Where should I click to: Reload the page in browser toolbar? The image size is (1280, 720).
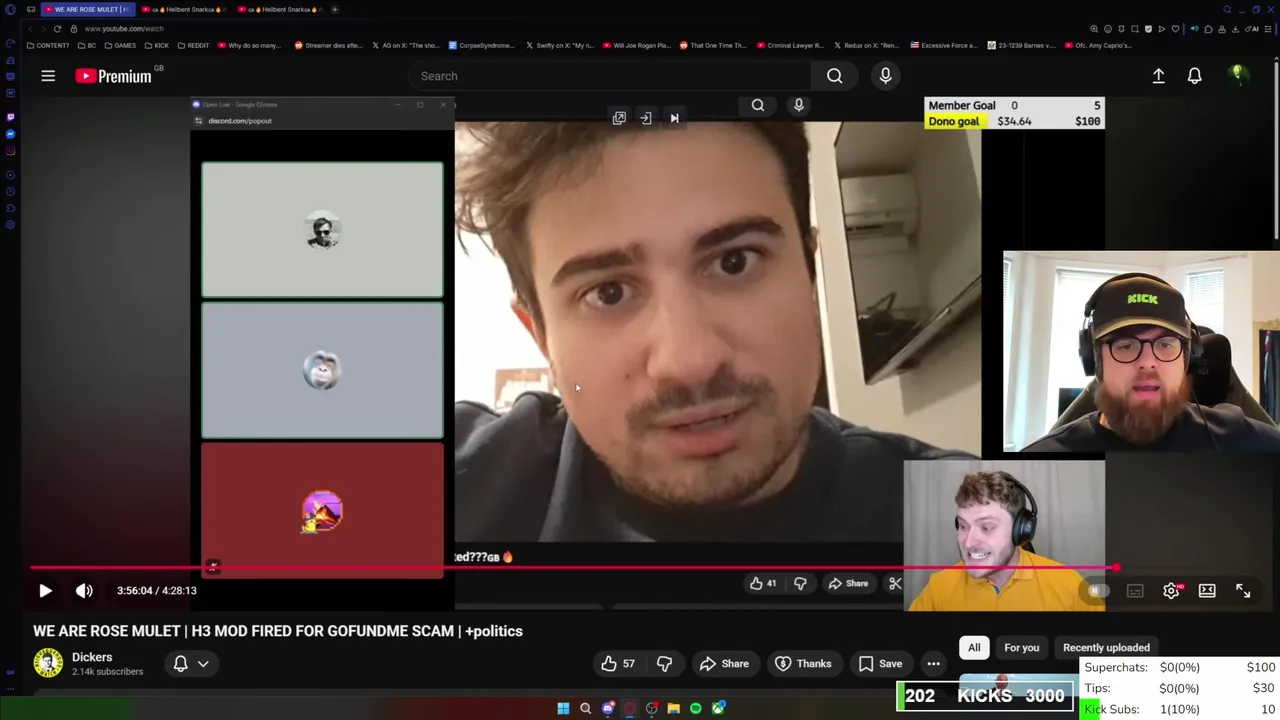coord(57,29)
